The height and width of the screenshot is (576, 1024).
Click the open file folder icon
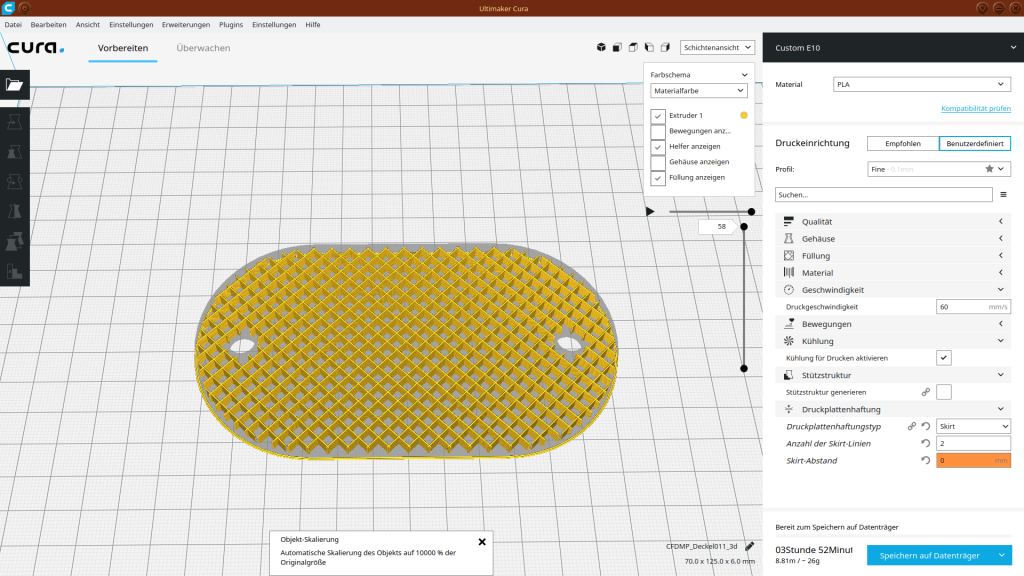click(x=14, y=85)
